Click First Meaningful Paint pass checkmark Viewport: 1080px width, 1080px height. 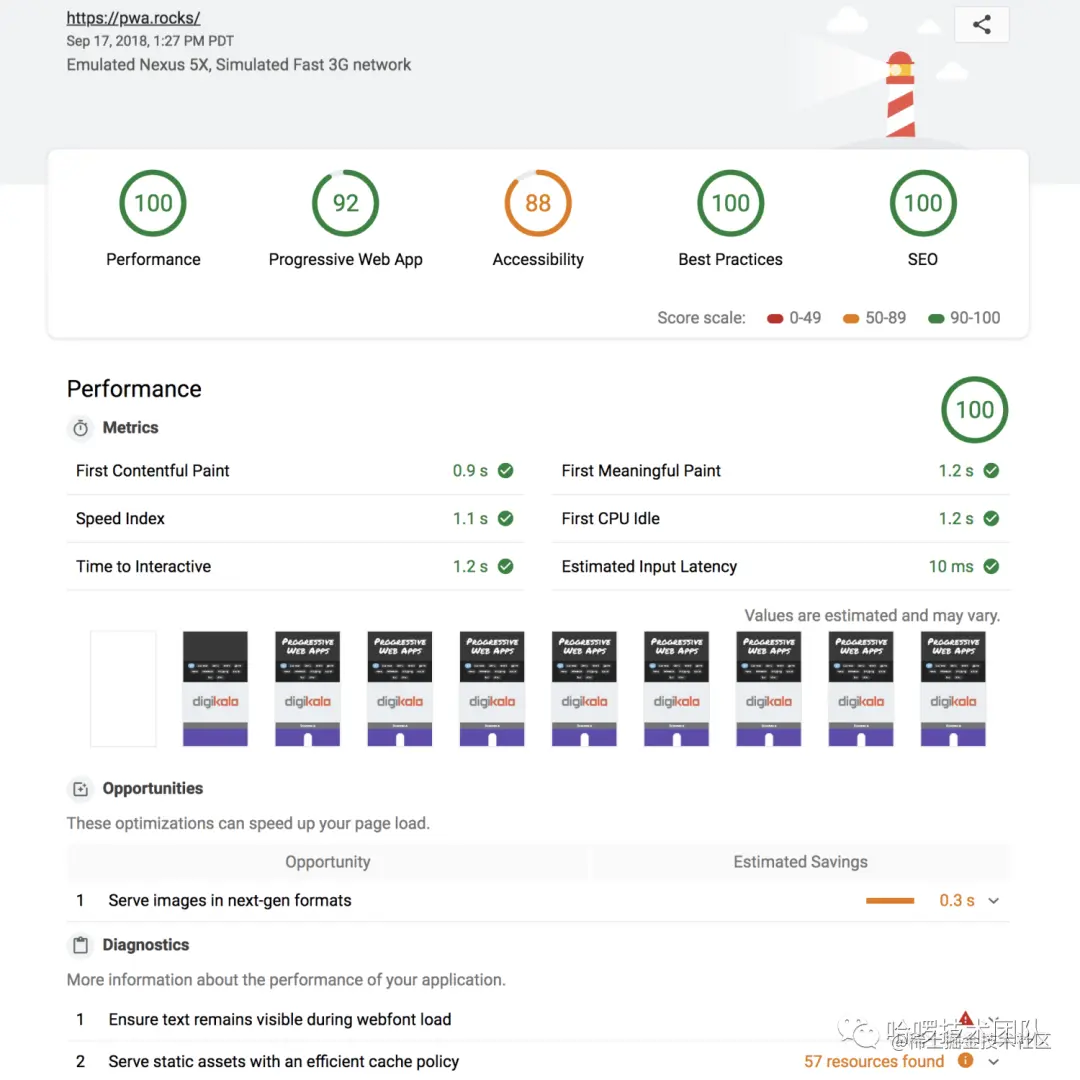click(x=991, y=471)
